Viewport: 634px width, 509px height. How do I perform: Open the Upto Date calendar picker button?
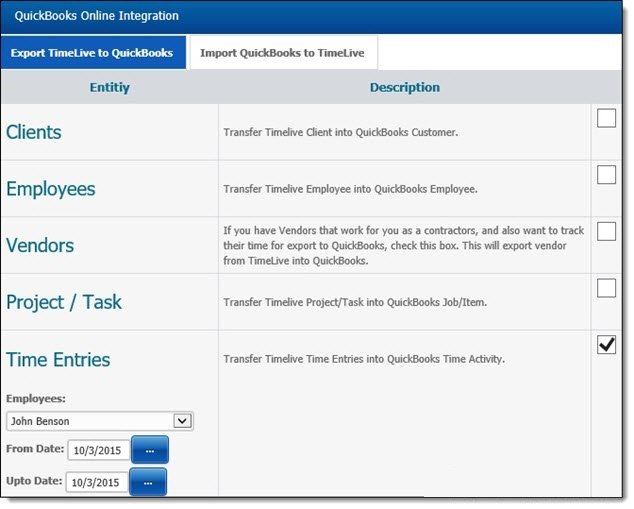click(148, 482)
